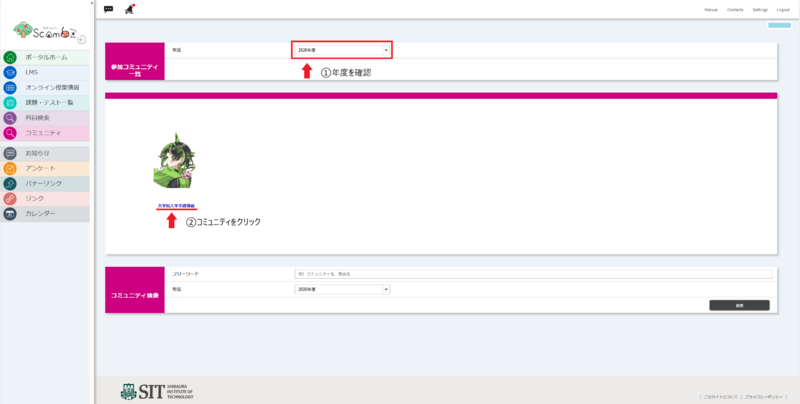Click the Portal Home (ポータルホーム) icon
The height and width of the screenshot is (404, 800).
(x=10, y=57)
